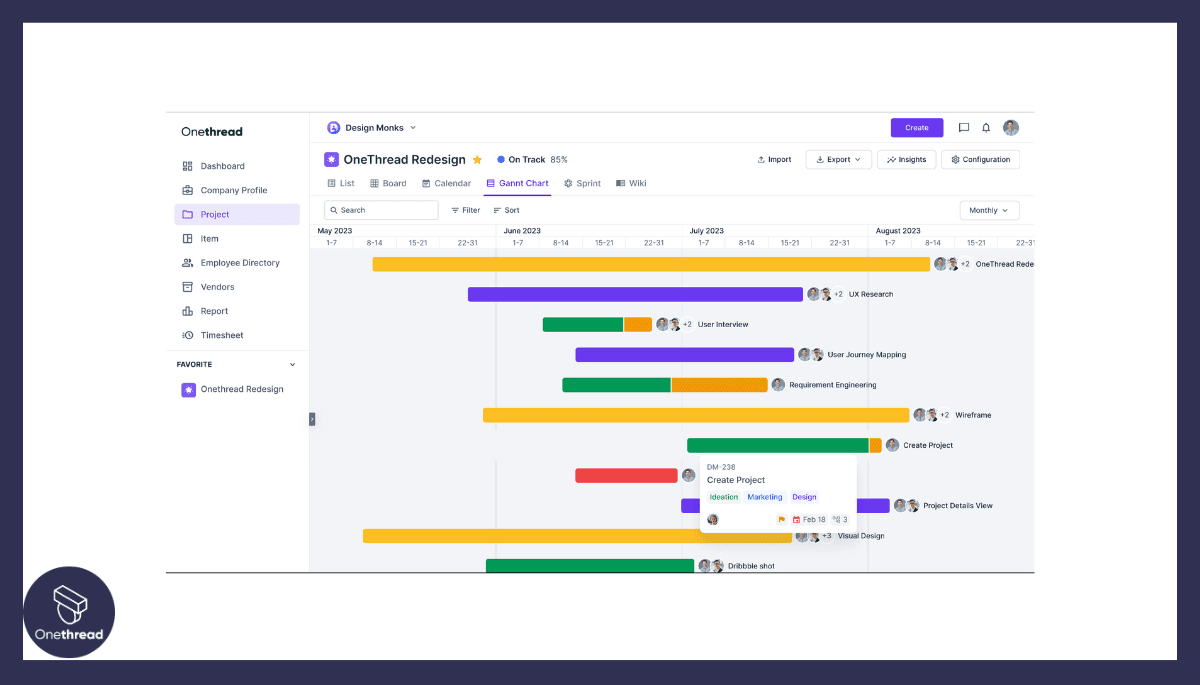The height and width of the screenshot is (685, 1200).
Task: Open the Sprint tab
Action: 582,183
